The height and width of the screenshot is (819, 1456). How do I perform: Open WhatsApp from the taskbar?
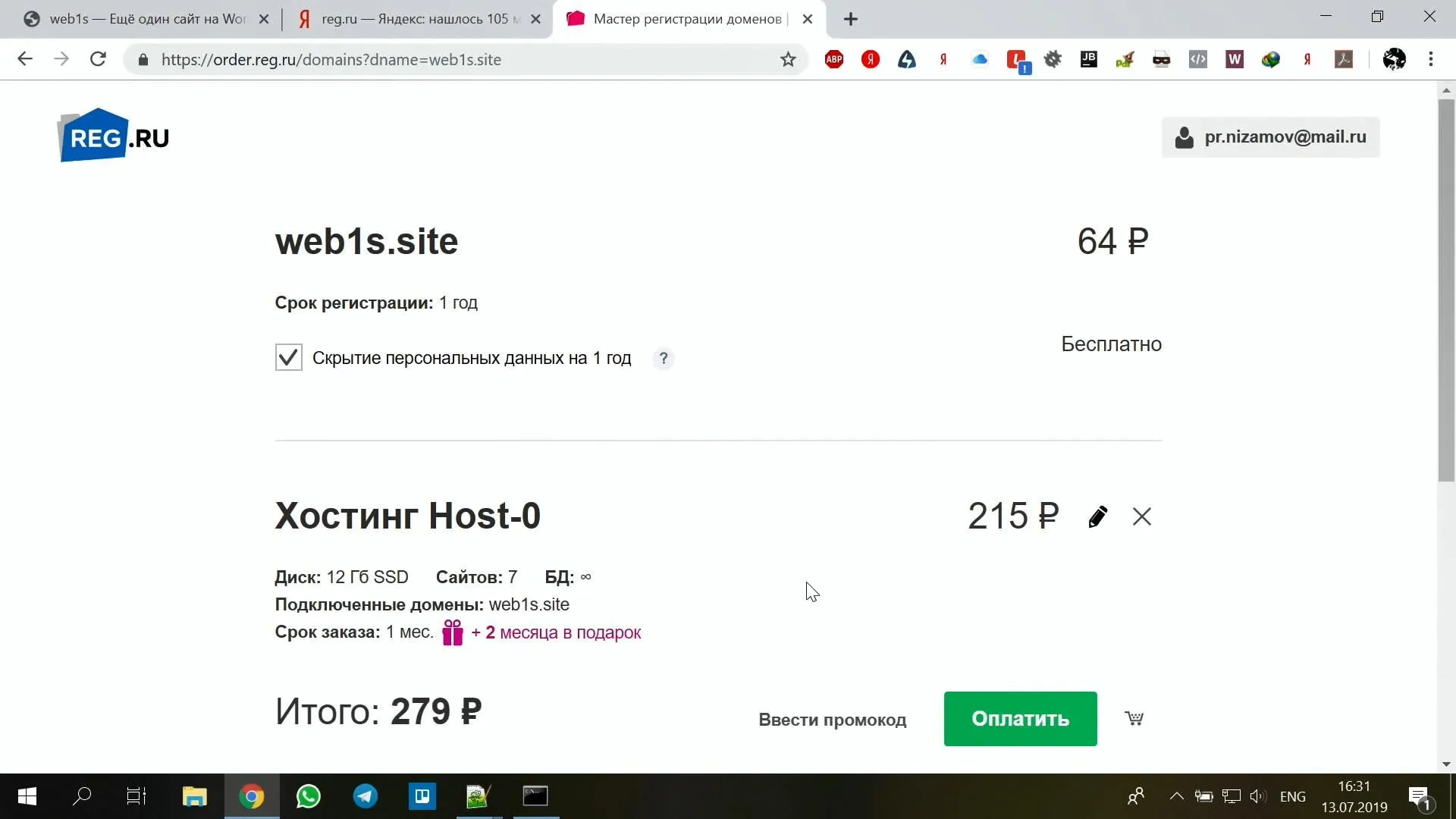pos(309,796)
